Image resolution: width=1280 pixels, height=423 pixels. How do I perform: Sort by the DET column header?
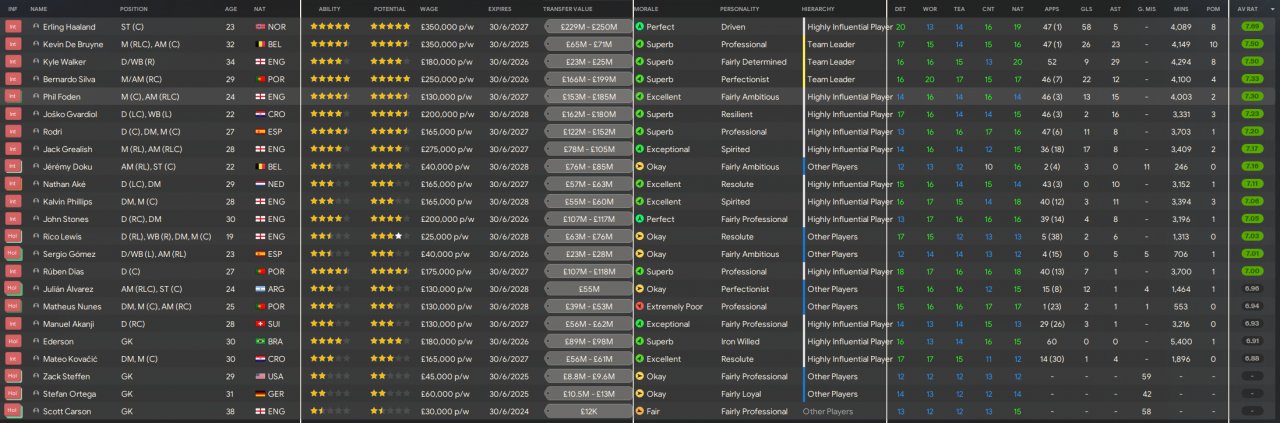[900, 8]
